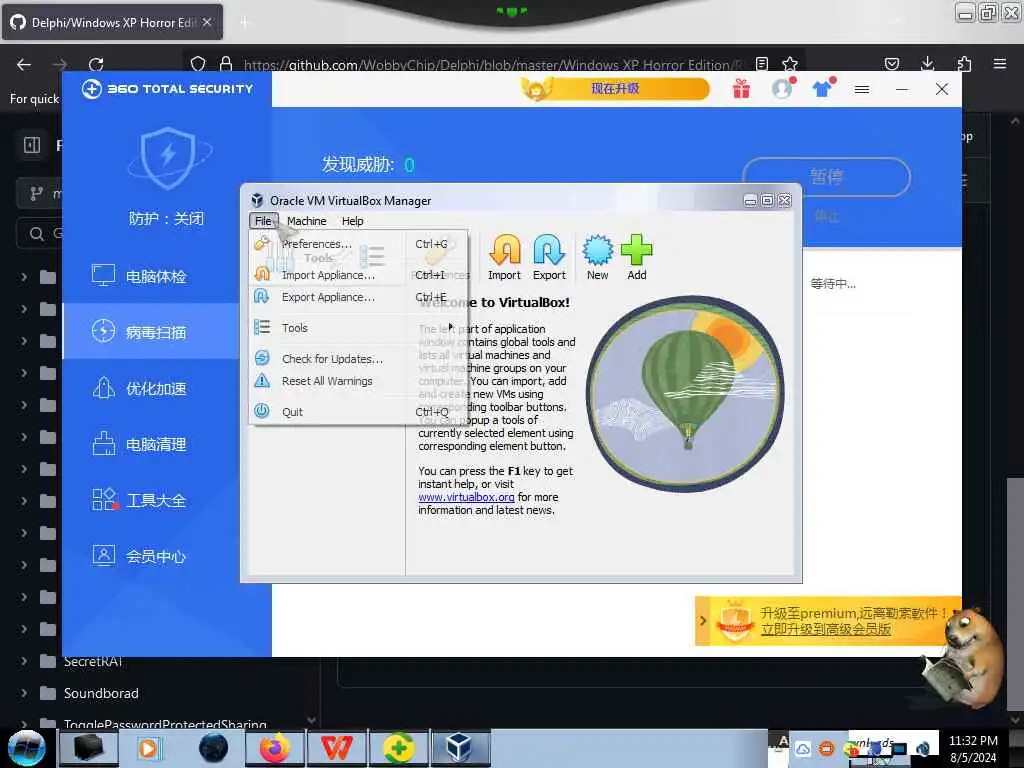1024x768 pixels.
Task: Click the address bar URL field in Firefox
Action: pos(492,65)
